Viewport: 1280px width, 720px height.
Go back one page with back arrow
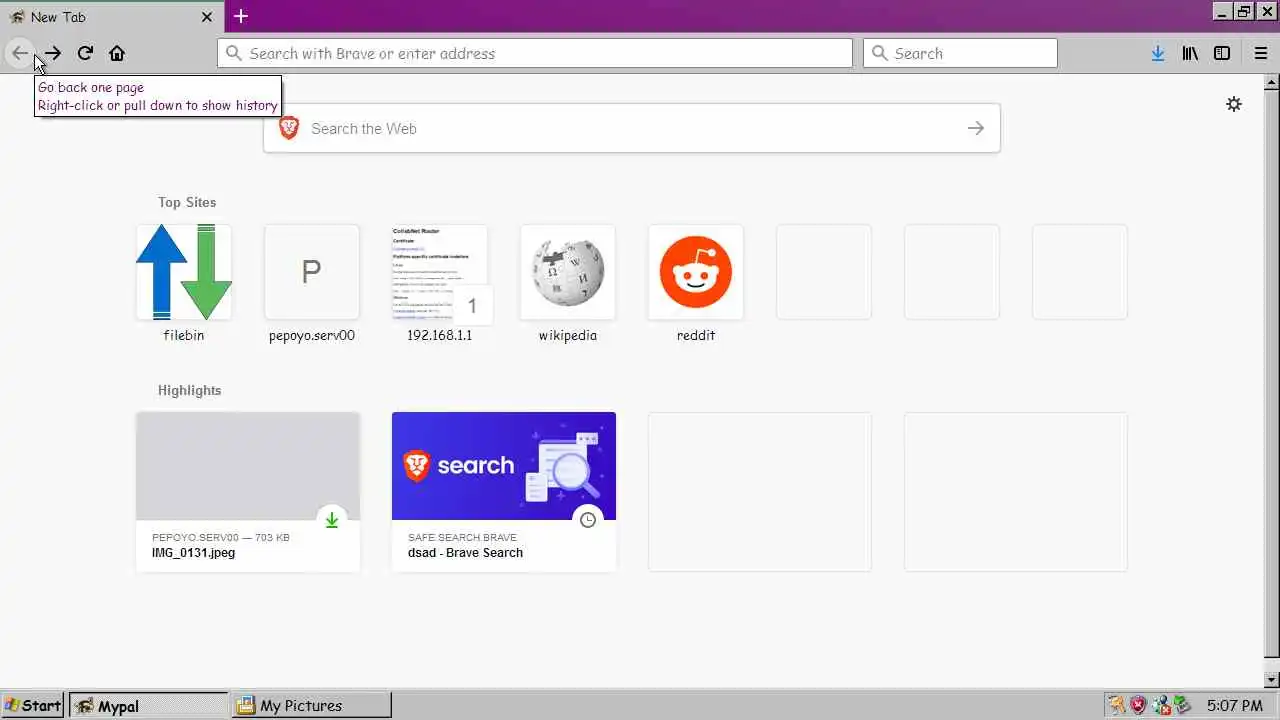click(19, 53)
